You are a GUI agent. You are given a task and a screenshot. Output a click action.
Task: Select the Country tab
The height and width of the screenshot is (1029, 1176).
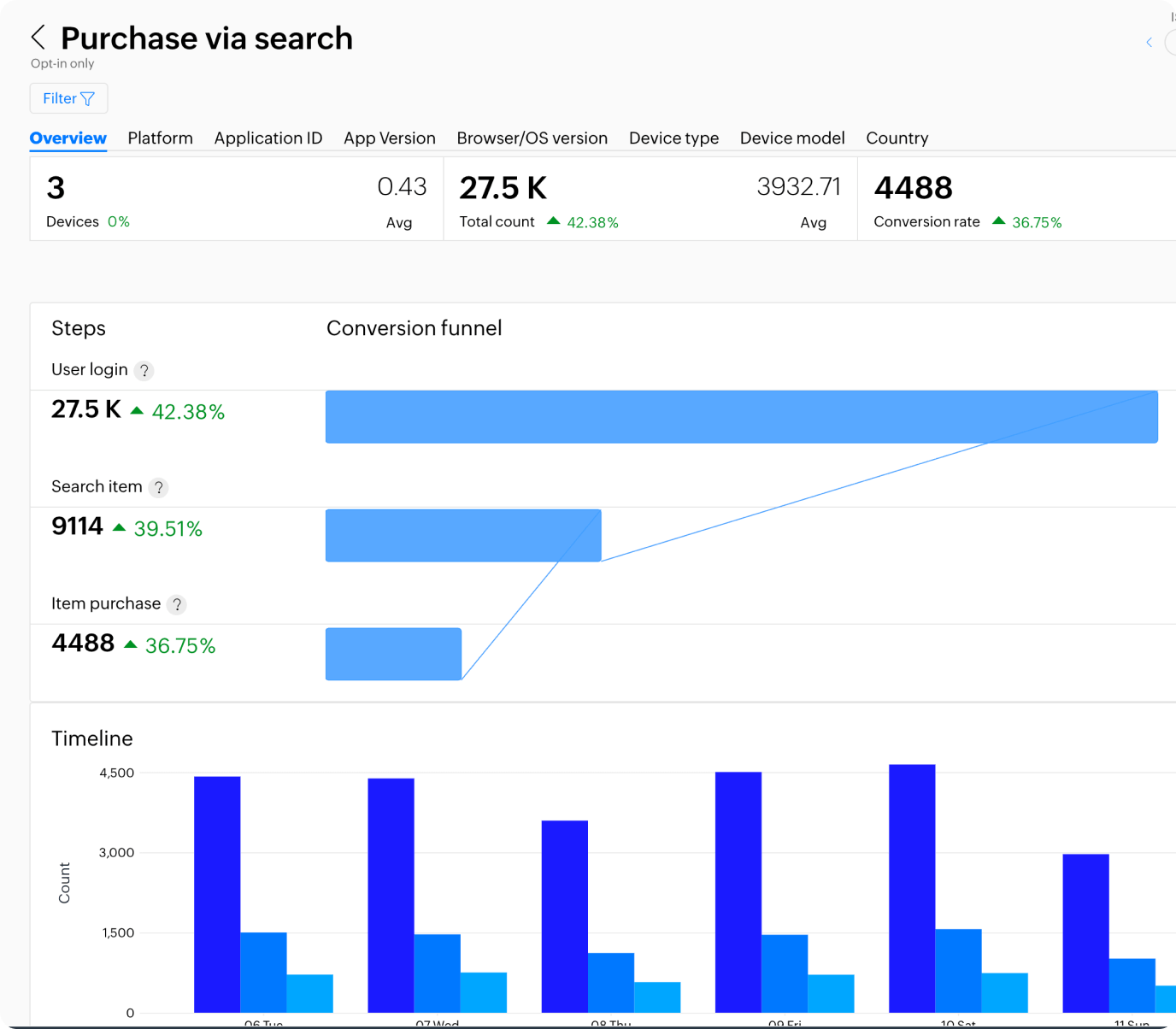[x=897, y=138]
